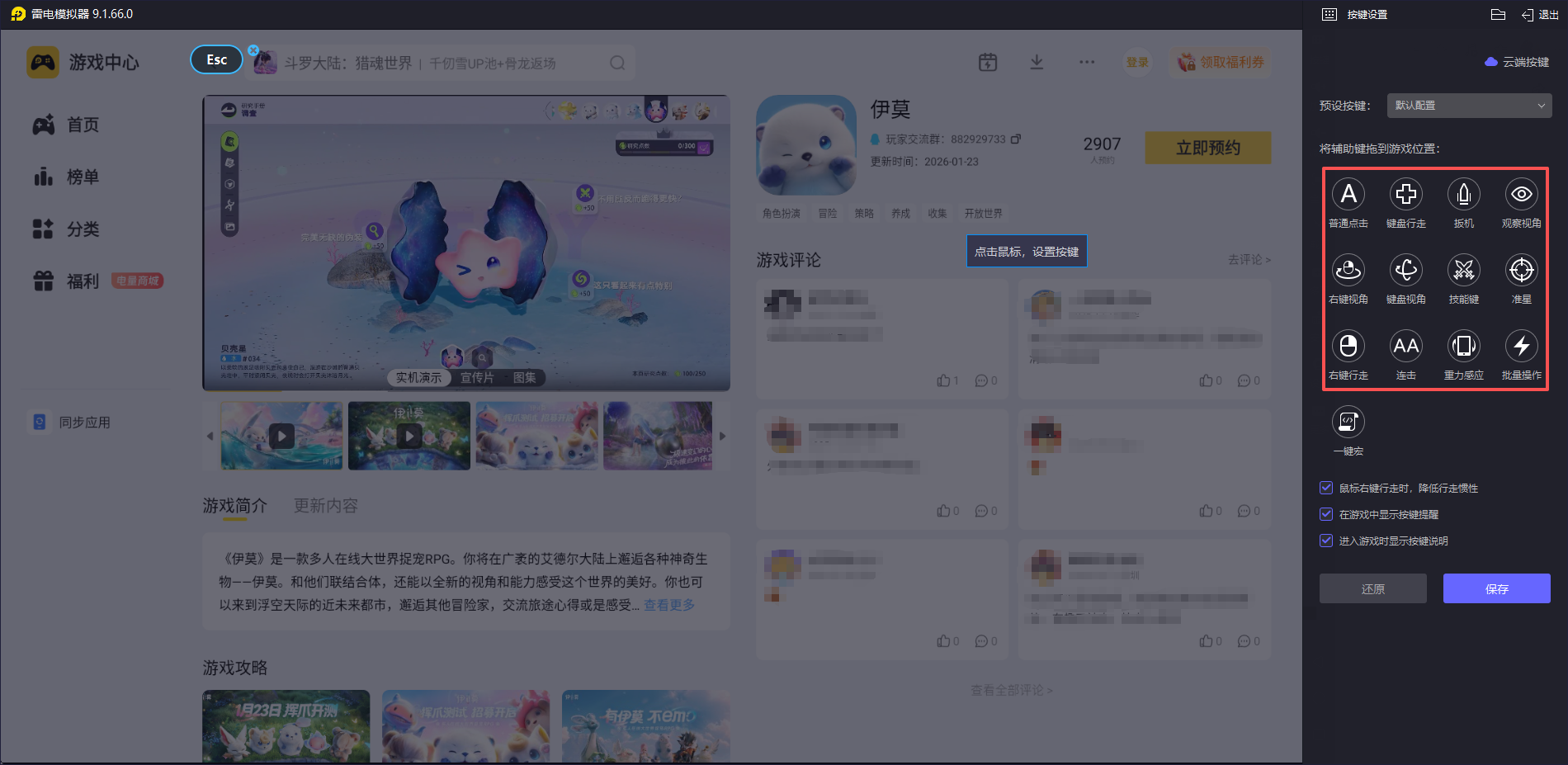Select the 右键视角 right-click view icon

(1348, 271)
